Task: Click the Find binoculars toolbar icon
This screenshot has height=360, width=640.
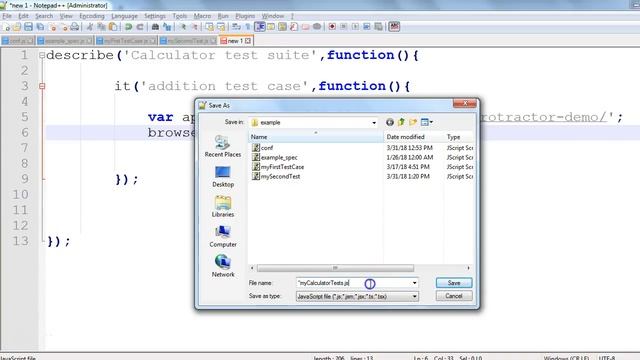Action: click(x=155, y=27)
